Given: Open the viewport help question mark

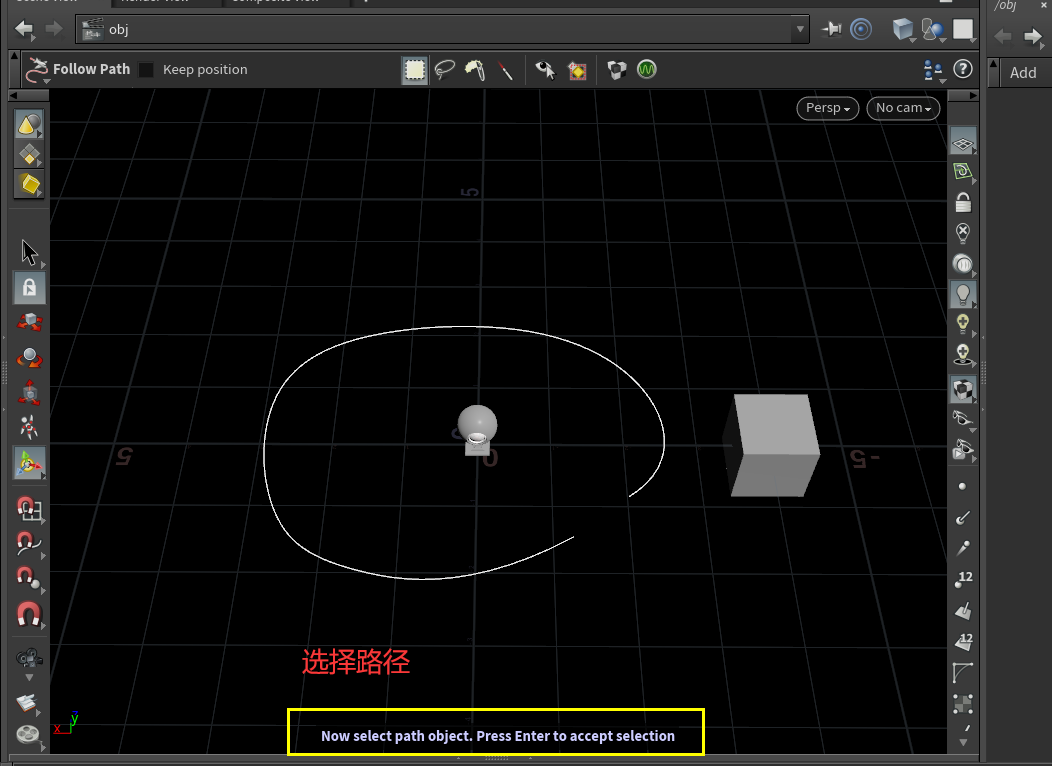Looking at the screenshot, I should [963, 69].
